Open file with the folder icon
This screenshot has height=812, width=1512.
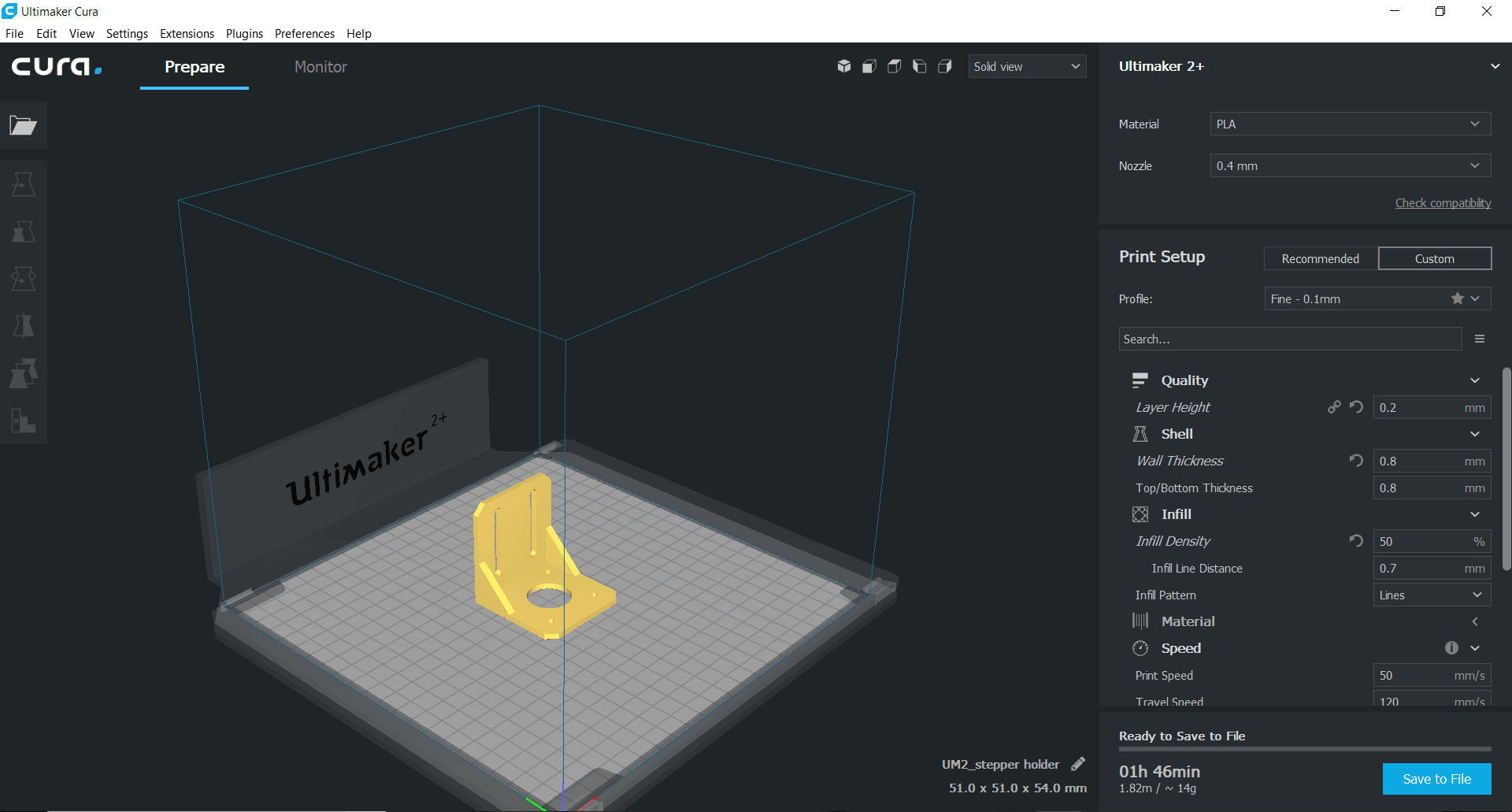pos(24,125)
